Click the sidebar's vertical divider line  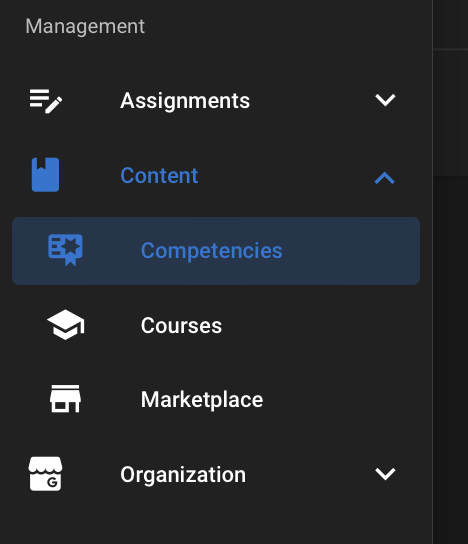433,272
